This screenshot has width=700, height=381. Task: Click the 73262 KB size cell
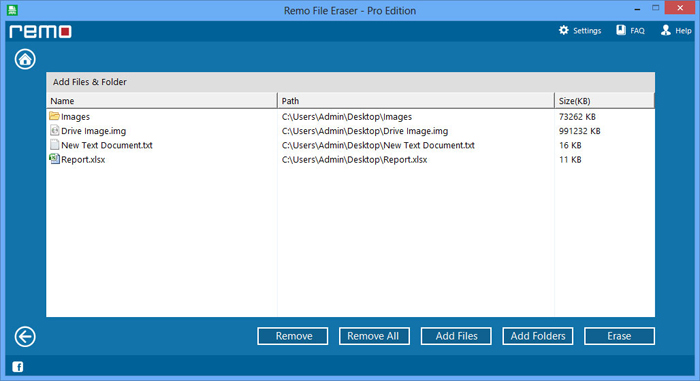pos(577,117)
